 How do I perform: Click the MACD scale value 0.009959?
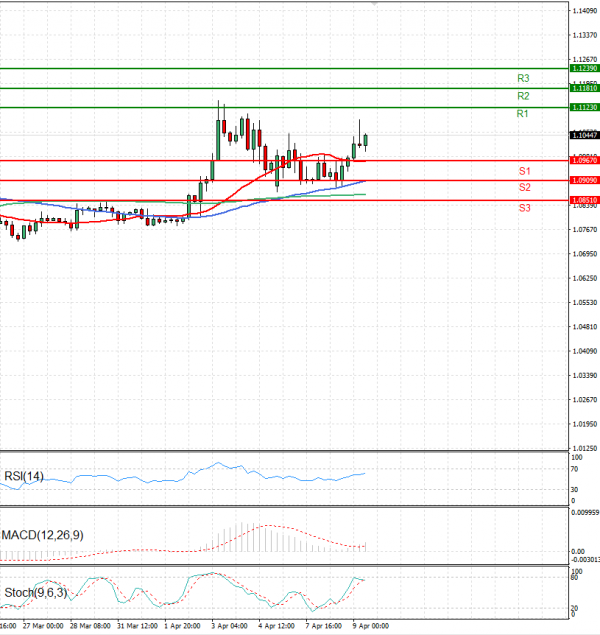point(585,513)
